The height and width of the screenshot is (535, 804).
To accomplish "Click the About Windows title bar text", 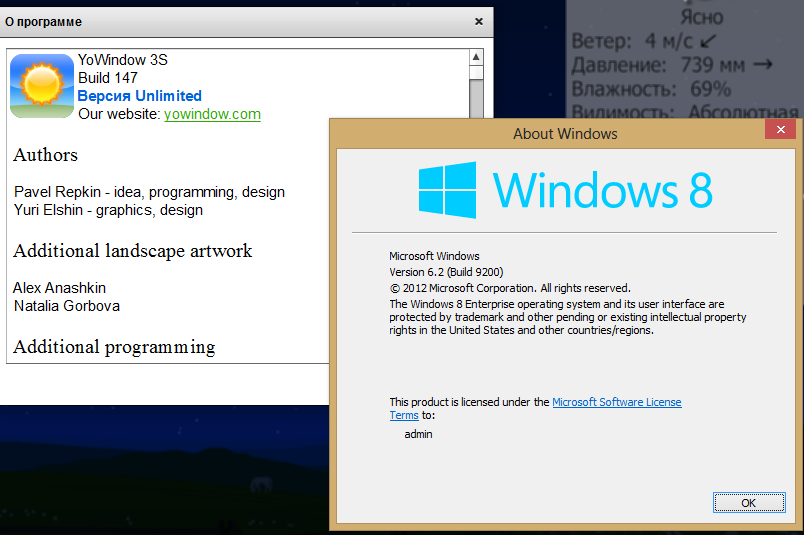I will pyautogui.click(x=565, y=133).
